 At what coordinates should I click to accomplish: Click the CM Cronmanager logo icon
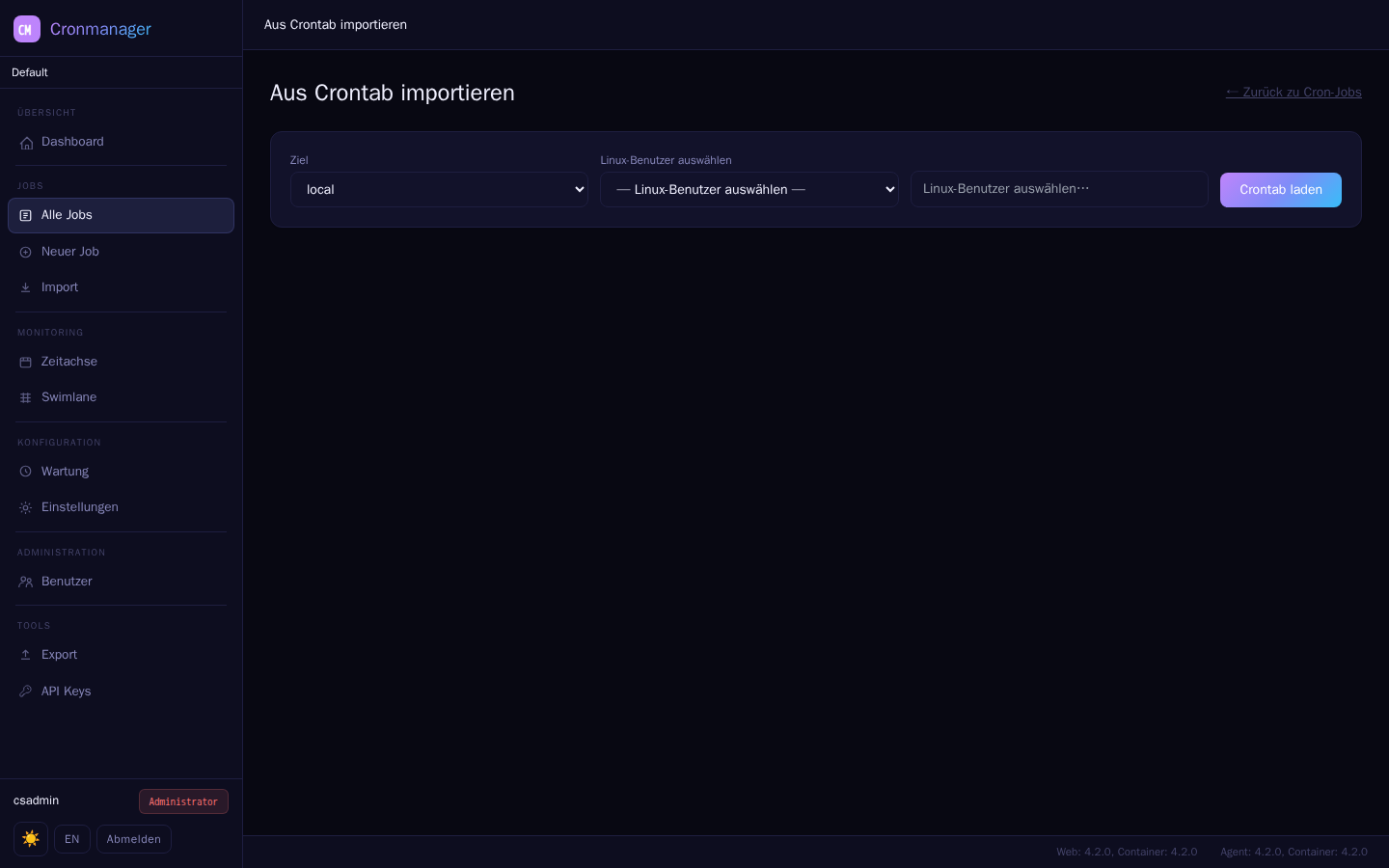pyautogui.click(x=27, y=29)
